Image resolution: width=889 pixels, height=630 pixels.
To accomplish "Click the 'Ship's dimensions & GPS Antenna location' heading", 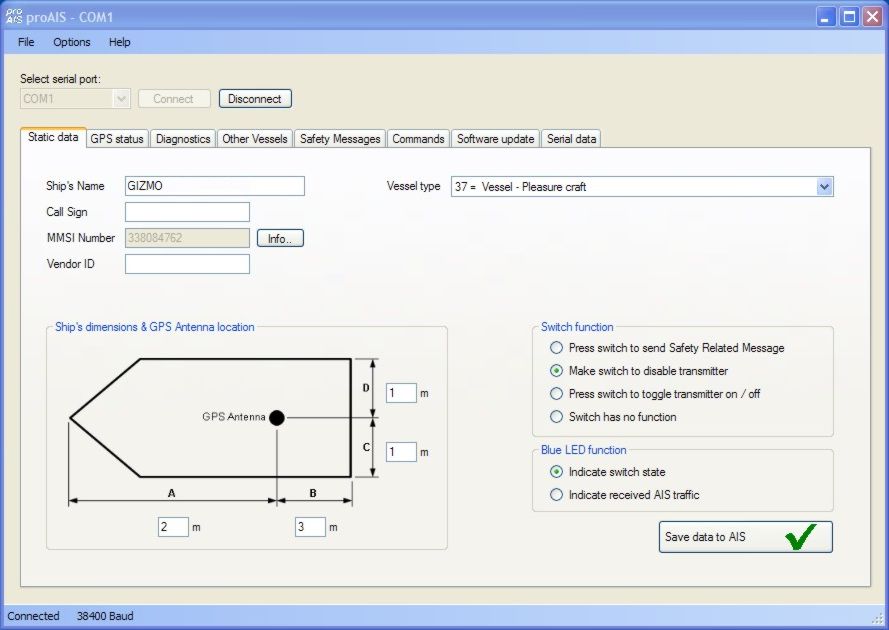I will coord(154,327).
